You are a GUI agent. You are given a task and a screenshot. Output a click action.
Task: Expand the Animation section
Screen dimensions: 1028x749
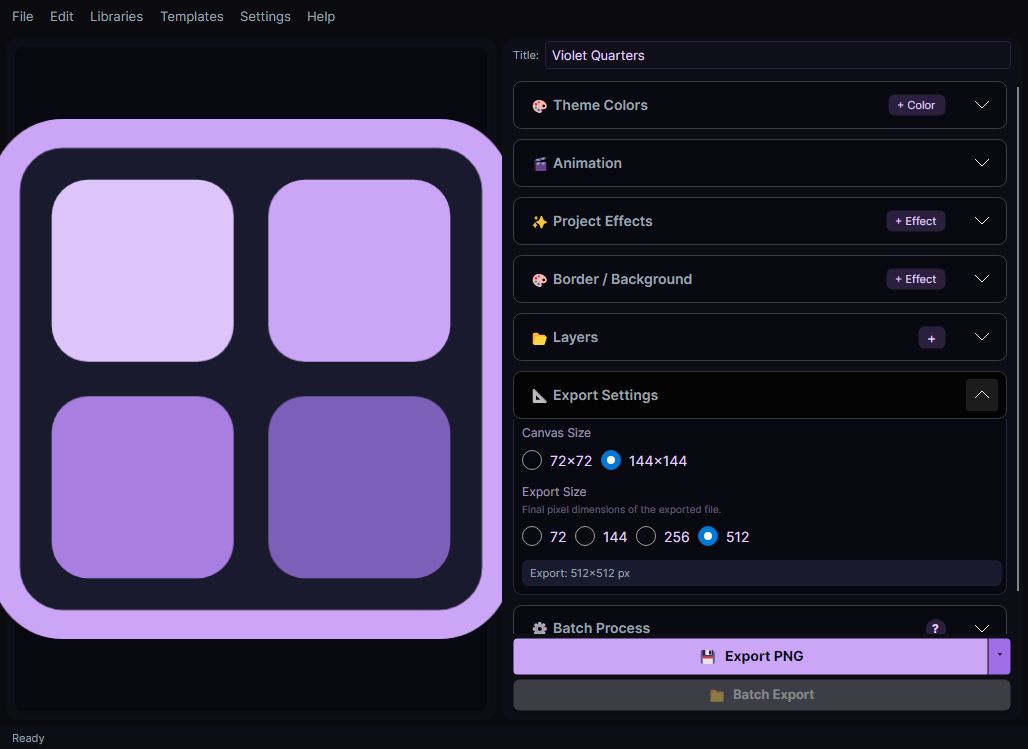[981, 163]
